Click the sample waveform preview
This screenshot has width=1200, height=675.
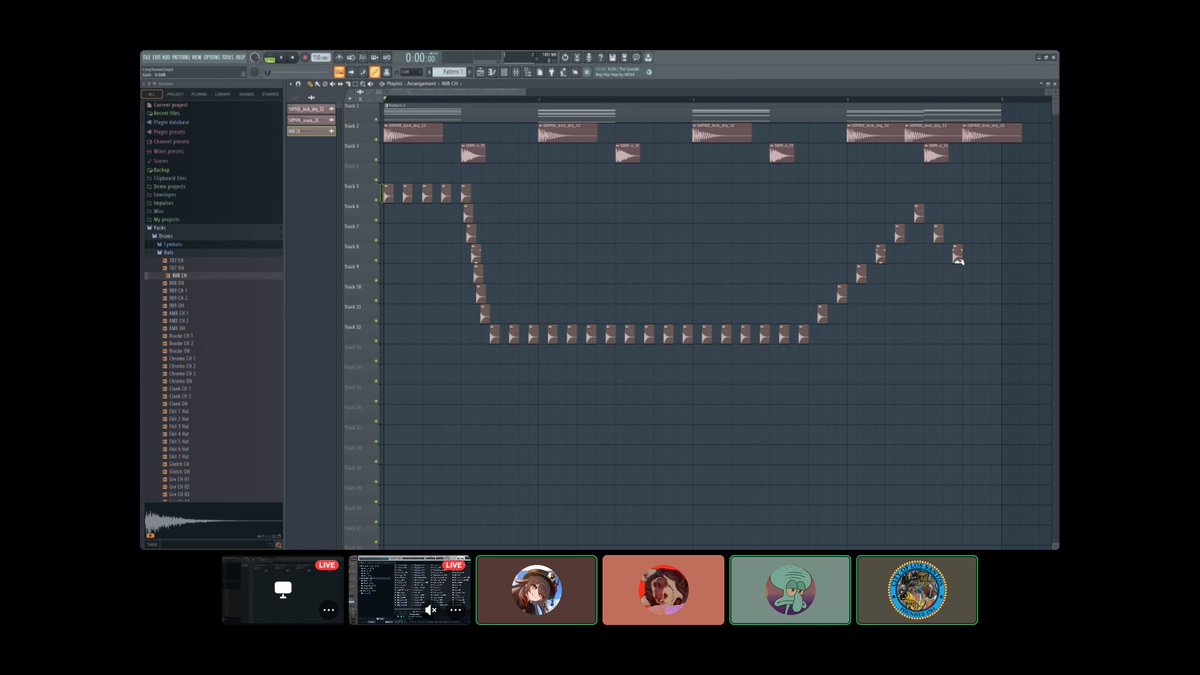click(x=213, y=521)
